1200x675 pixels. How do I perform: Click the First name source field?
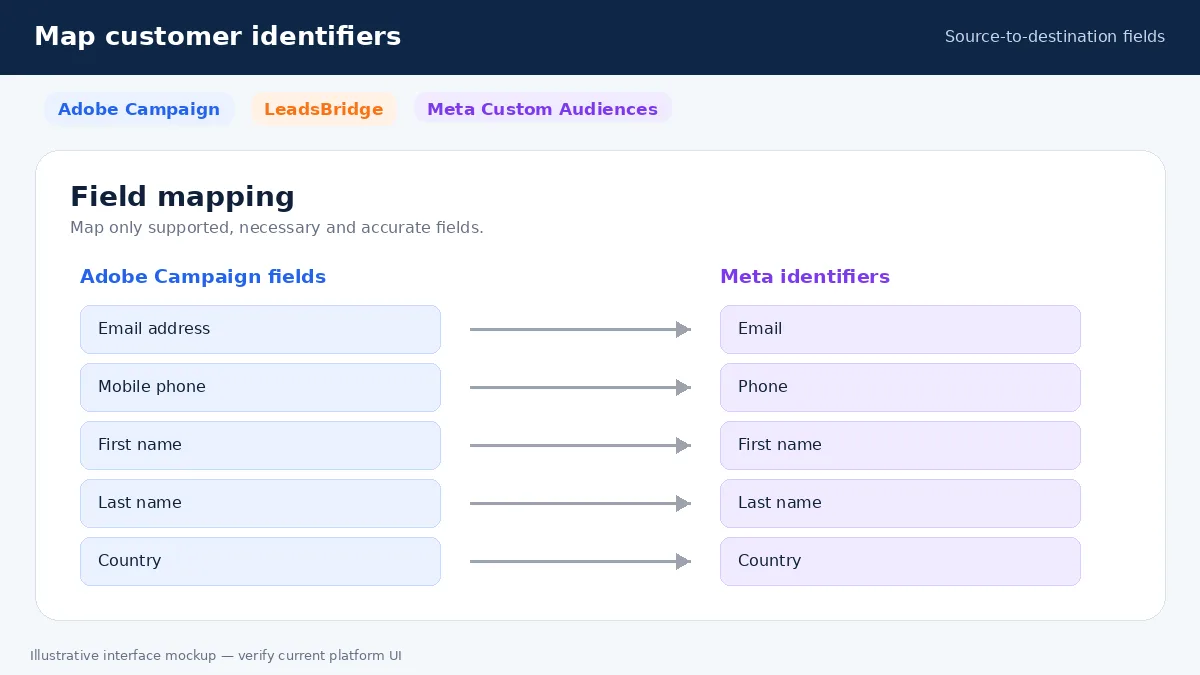[260, 445]
